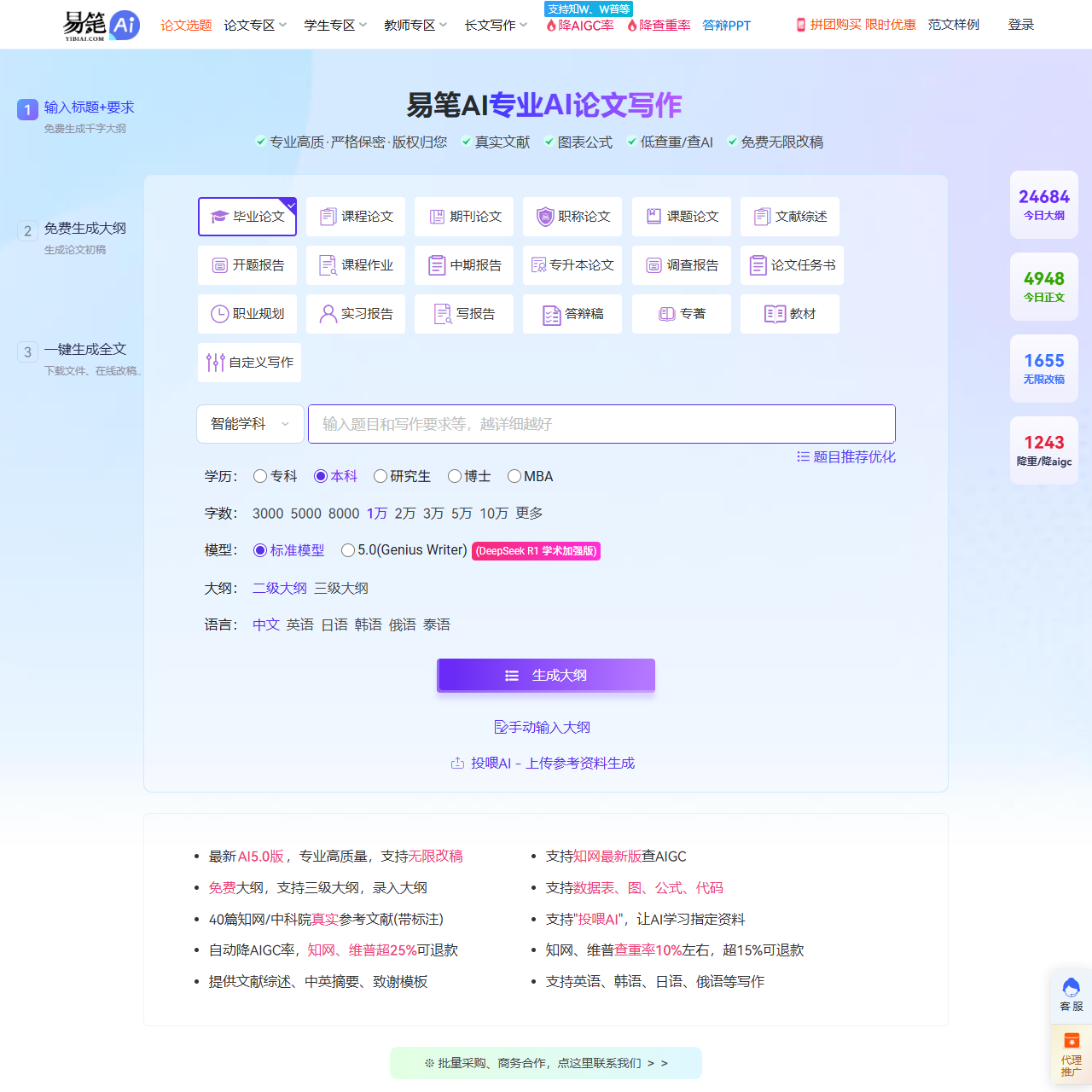The width and height of the screenshot is (1092, 1092).
Task: Expand the 教师专区 nav dropdown
Action: [415, 26]
